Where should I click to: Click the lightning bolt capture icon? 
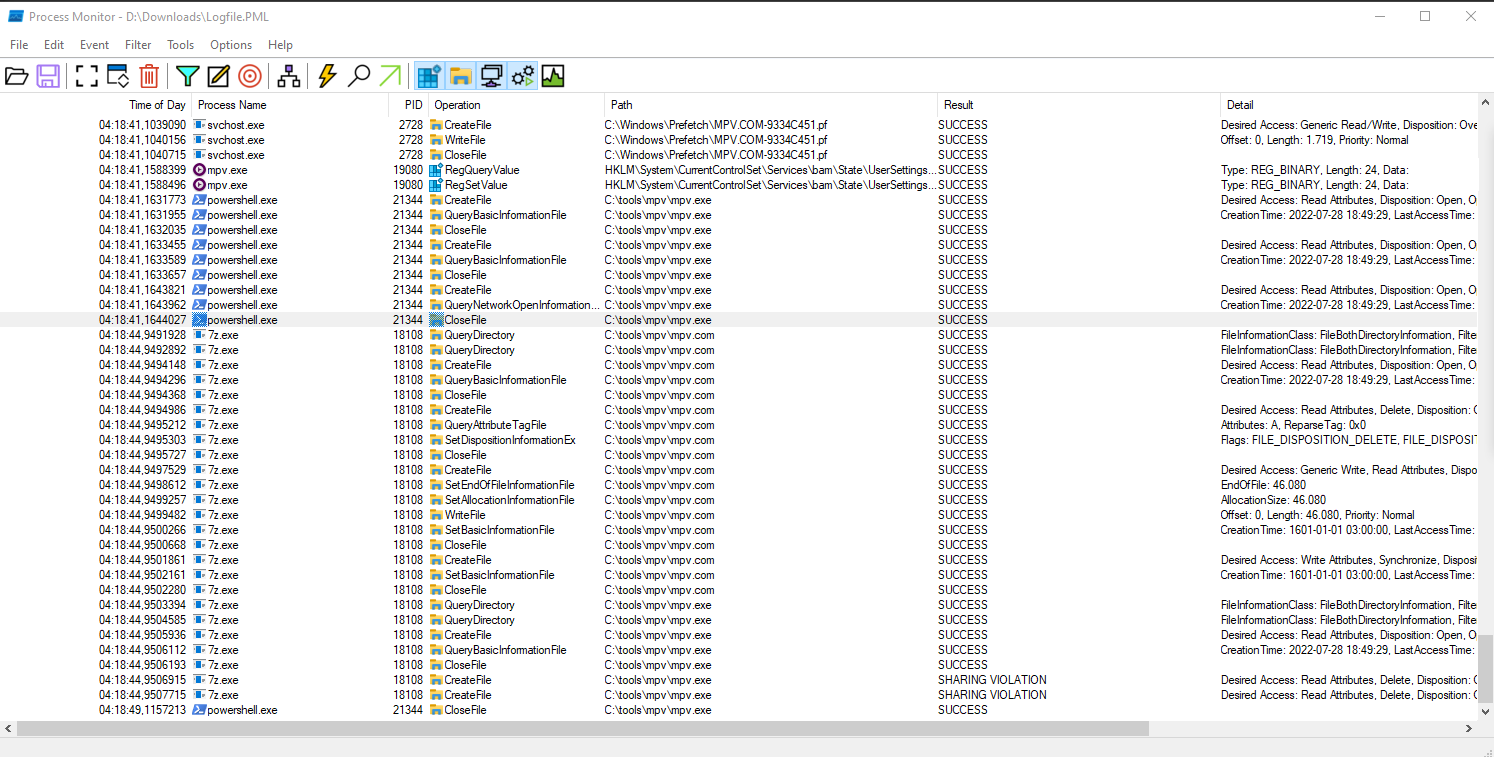pyautogui.click(x=327, y=75)
